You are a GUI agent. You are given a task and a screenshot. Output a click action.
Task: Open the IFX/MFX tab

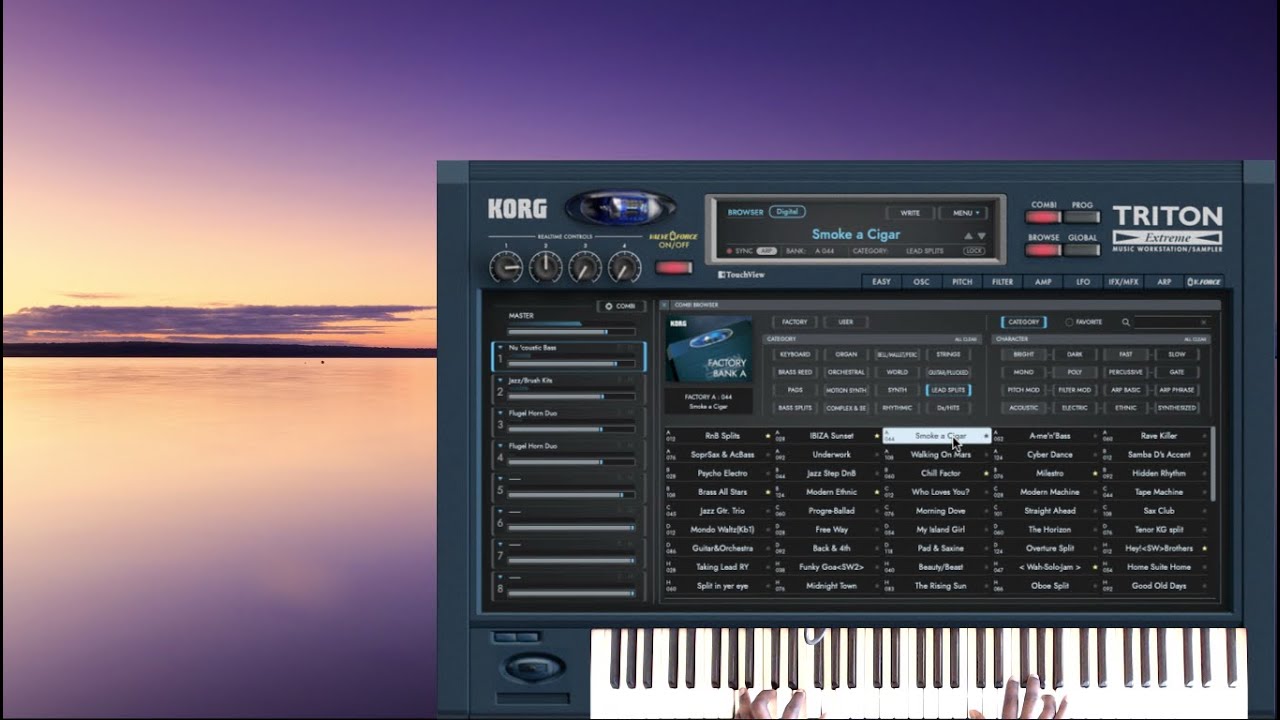point(1123,282)
